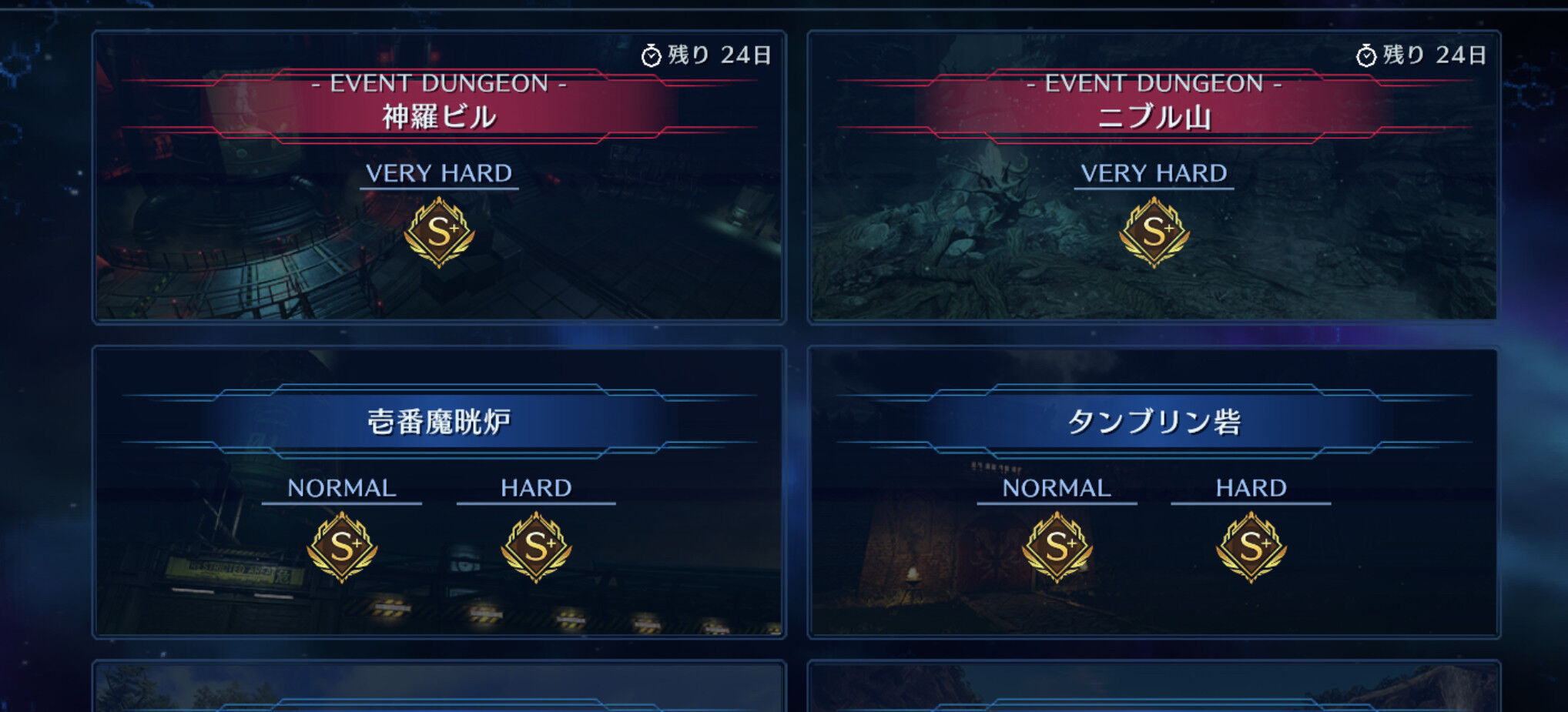Choose NORMAL difficulty for 壱番魔晄炉
This screenshot has width=1568, height=712.
coord(342,488)
